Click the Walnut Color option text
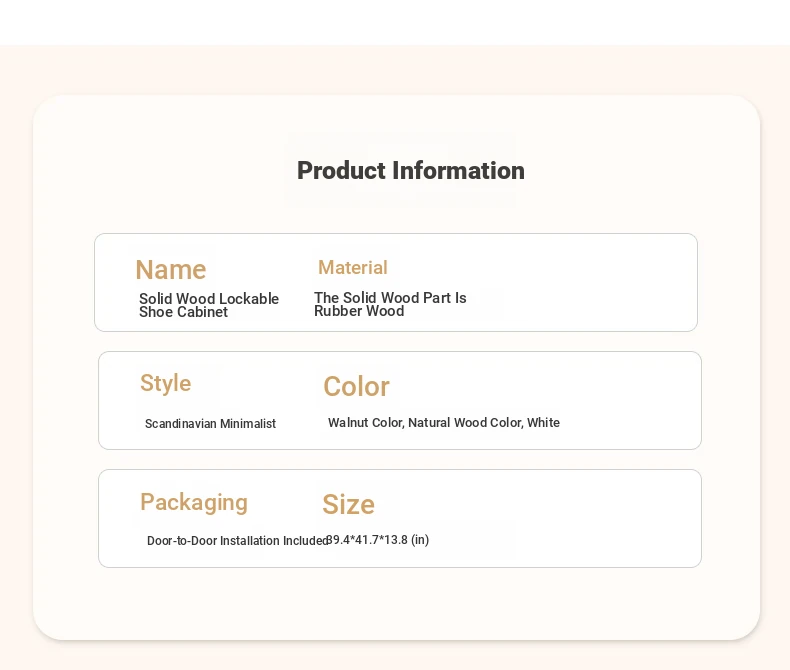This screenshot has width=790, height=670. coord(365,423)
